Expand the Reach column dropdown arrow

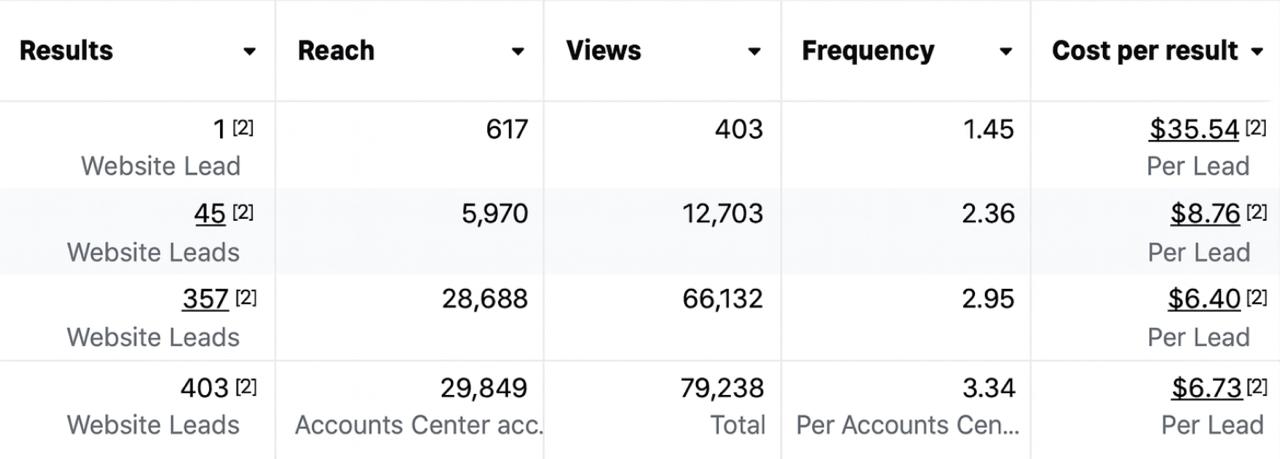518,52
